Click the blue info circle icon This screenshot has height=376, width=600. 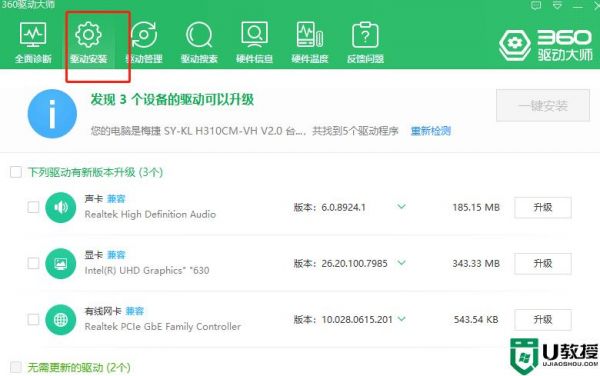coord(52,114)
